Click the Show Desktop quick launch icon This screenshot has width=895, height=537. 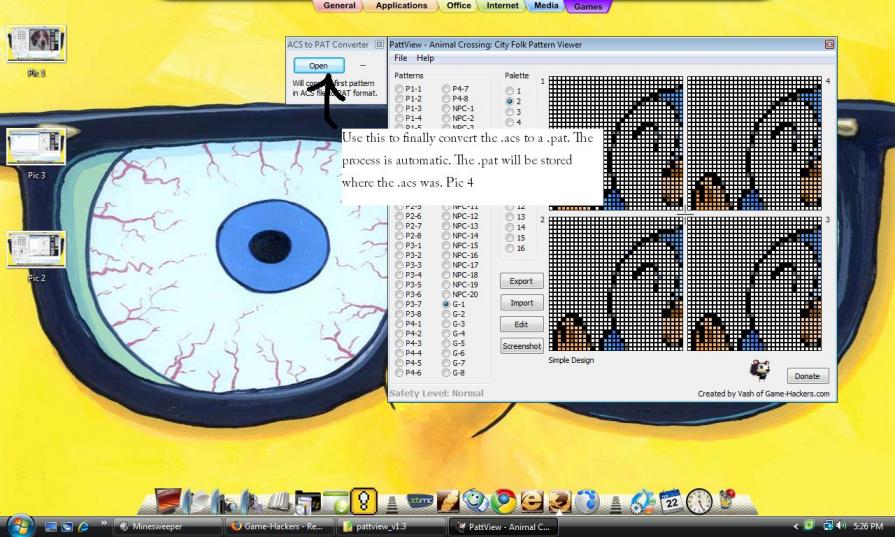[x=51, y=527]
